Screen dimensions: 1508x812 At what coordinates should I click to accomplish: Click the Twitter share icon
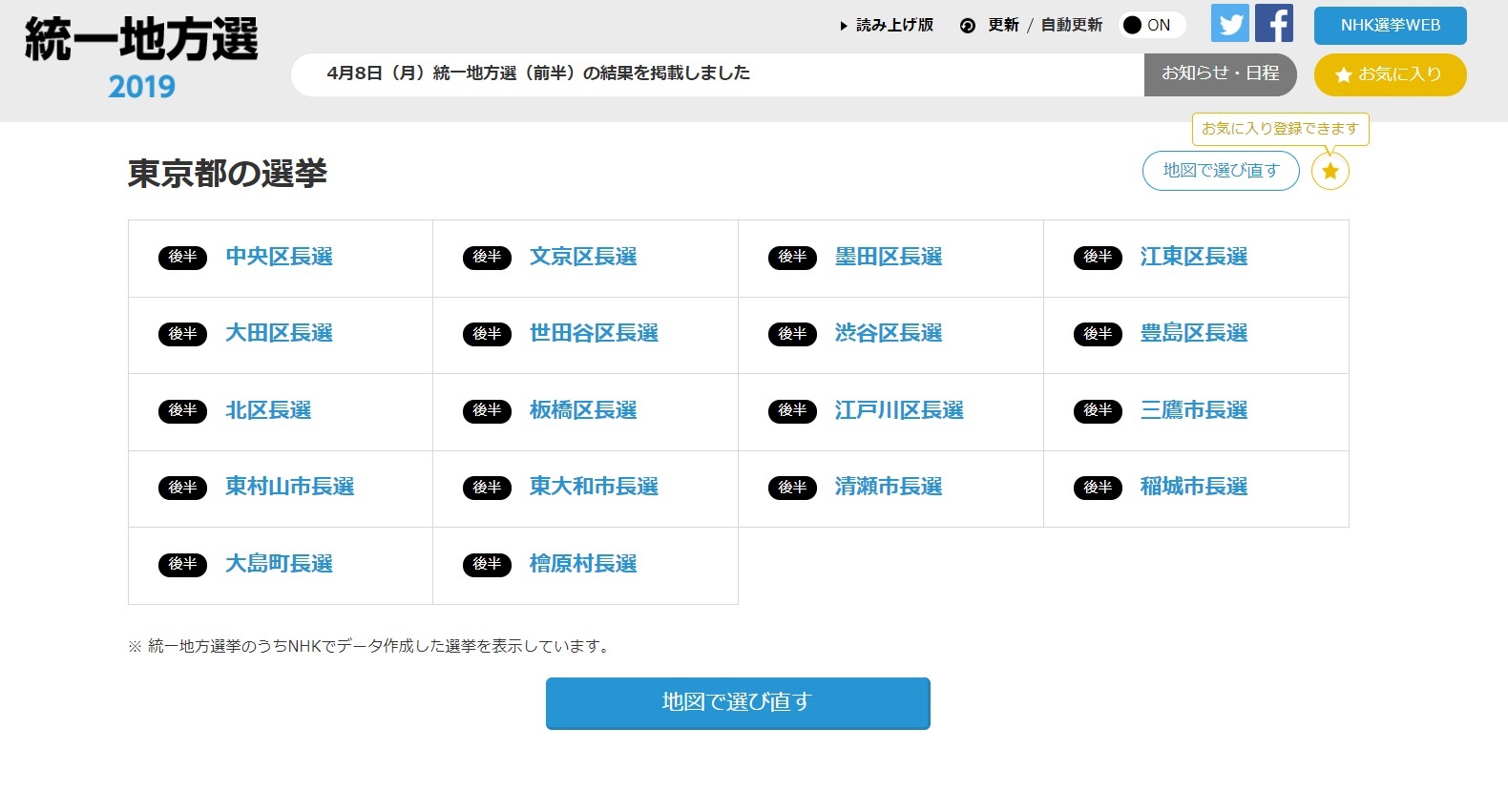tap(1229, 24)
